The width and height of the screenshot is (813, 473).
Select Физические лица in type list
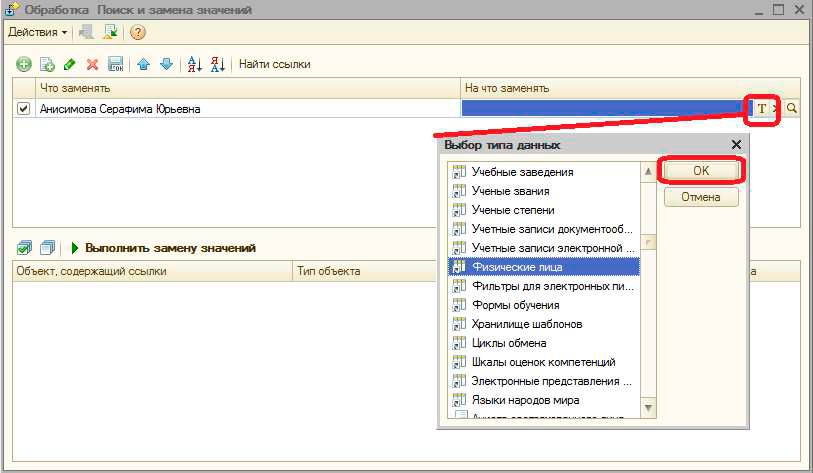[x=516, y=267]
